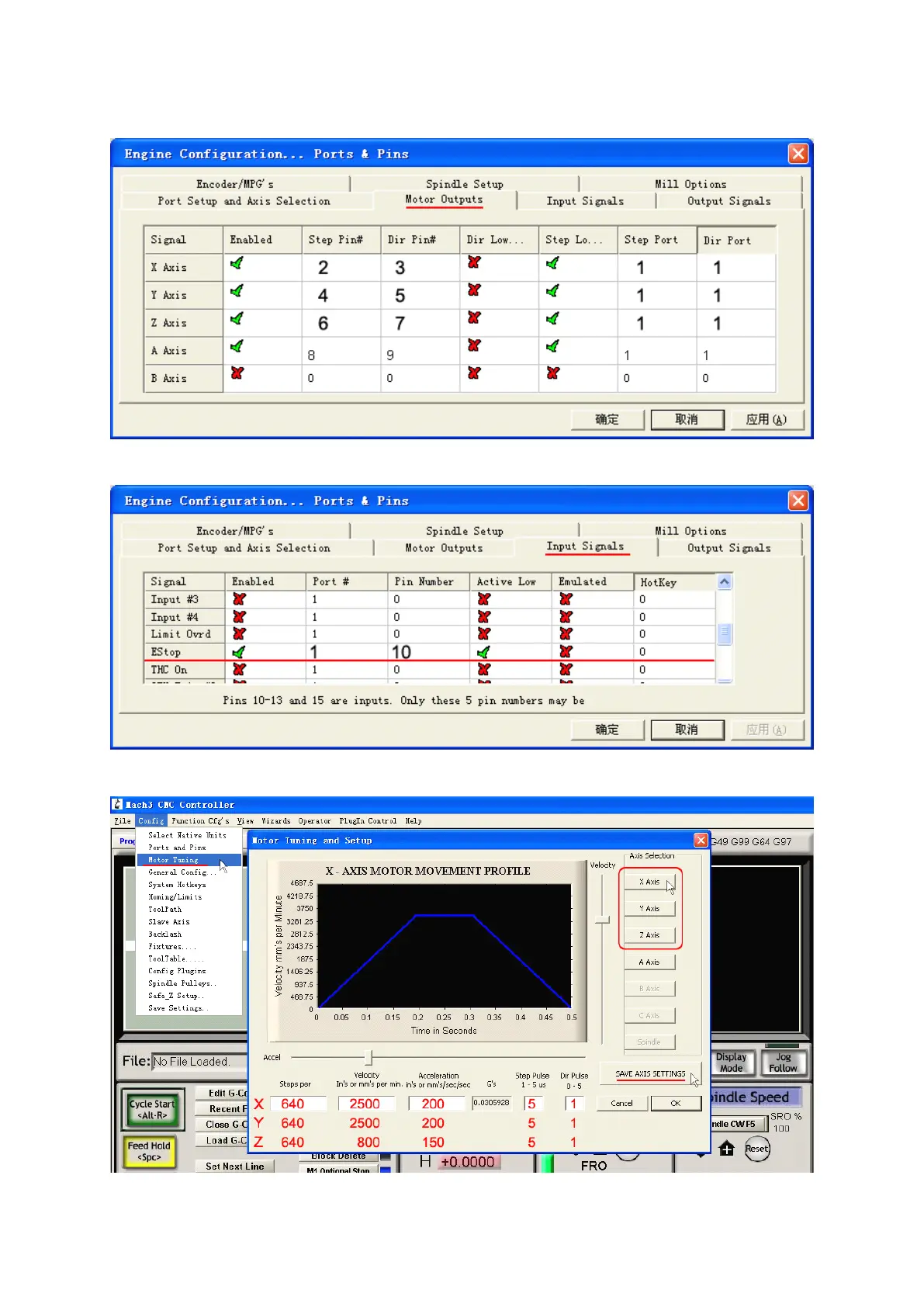Toggle A Axis Step Low green check
Image resolution: width=924 pixels, height=1307 pixels.
tap(552, 346)
